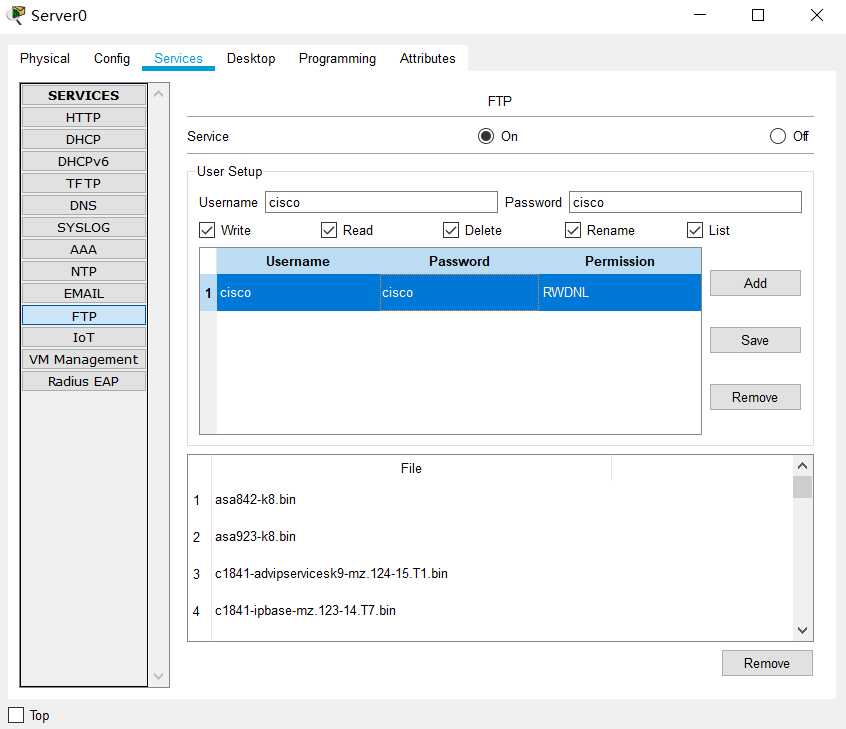This screenshot has width=846, height=729.
Task: Open the AAA service settings
Action: (x=84, y=249)
